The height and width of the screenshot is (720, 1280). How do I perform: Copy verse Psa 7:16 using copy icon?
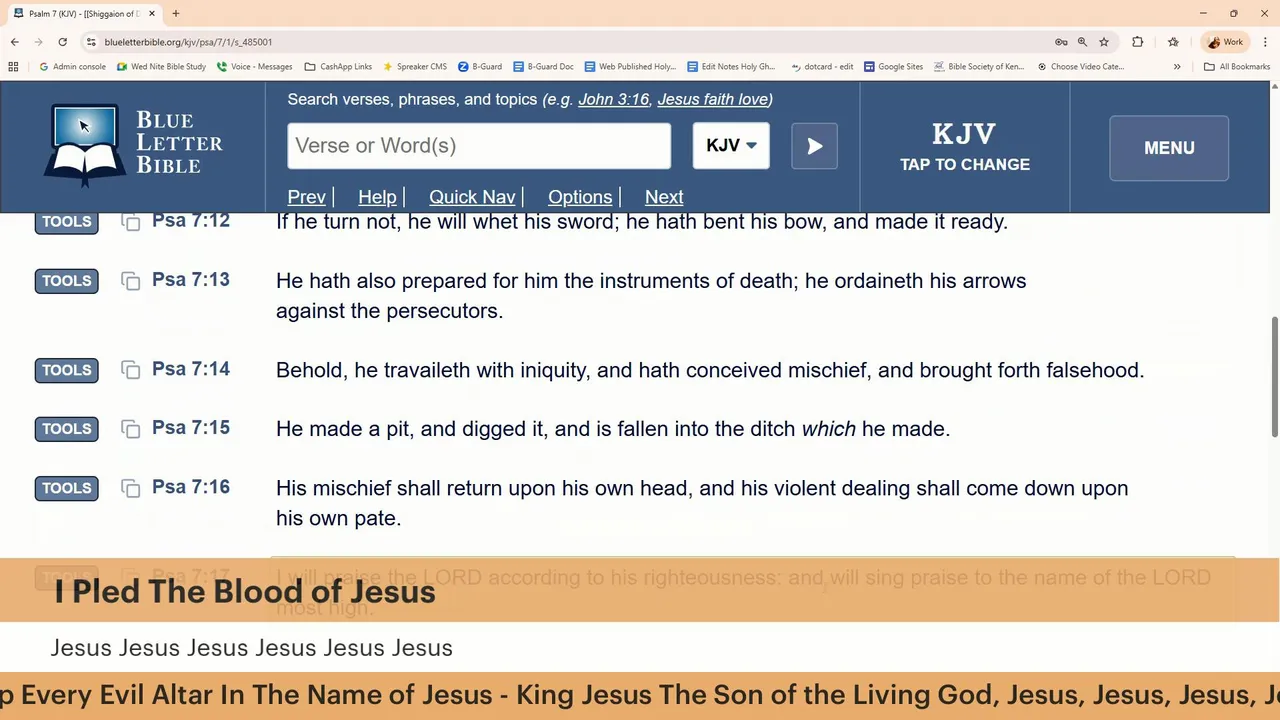point(130,488)
